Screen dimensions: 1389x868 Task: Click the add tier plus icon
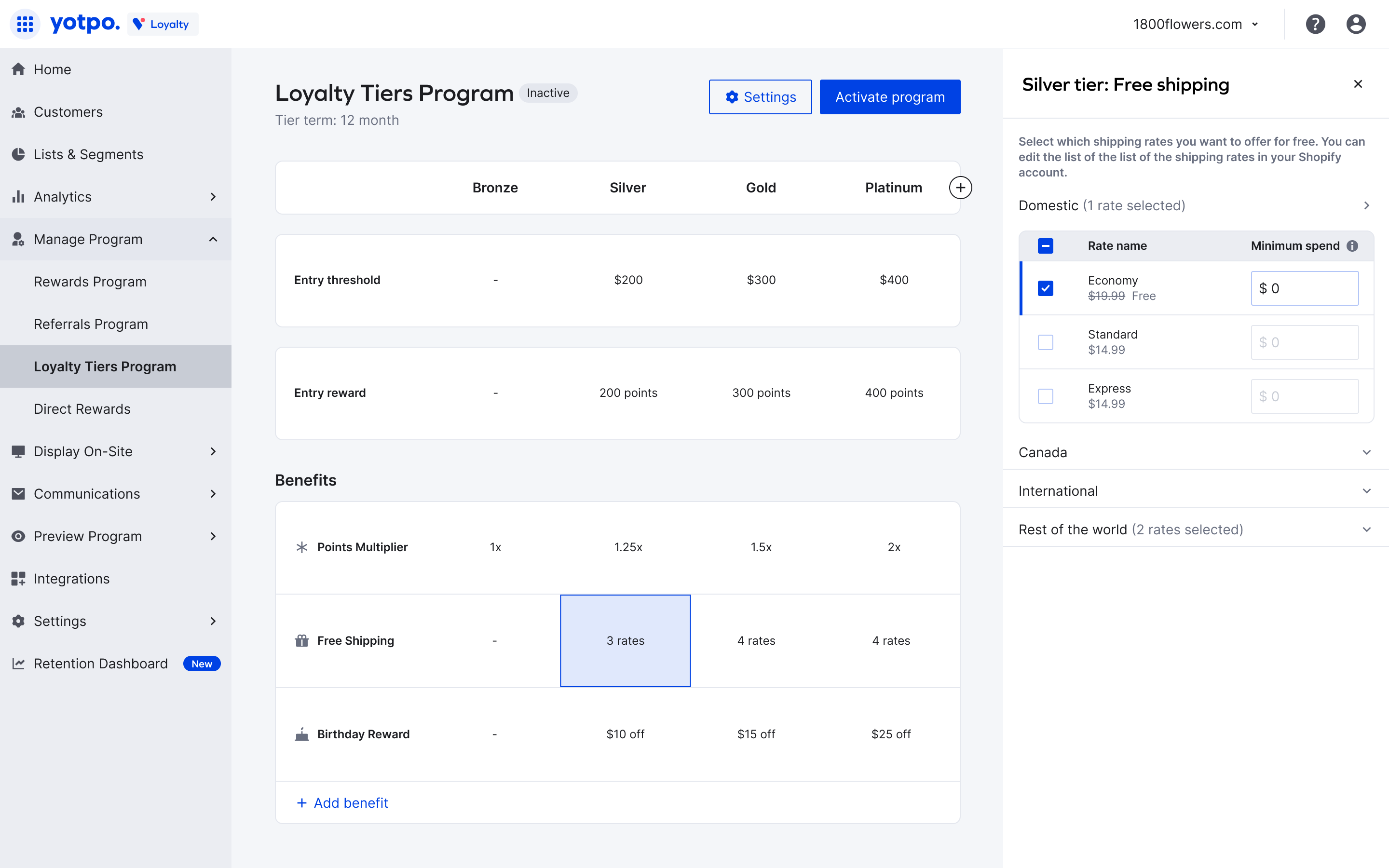tap(960, 188)
